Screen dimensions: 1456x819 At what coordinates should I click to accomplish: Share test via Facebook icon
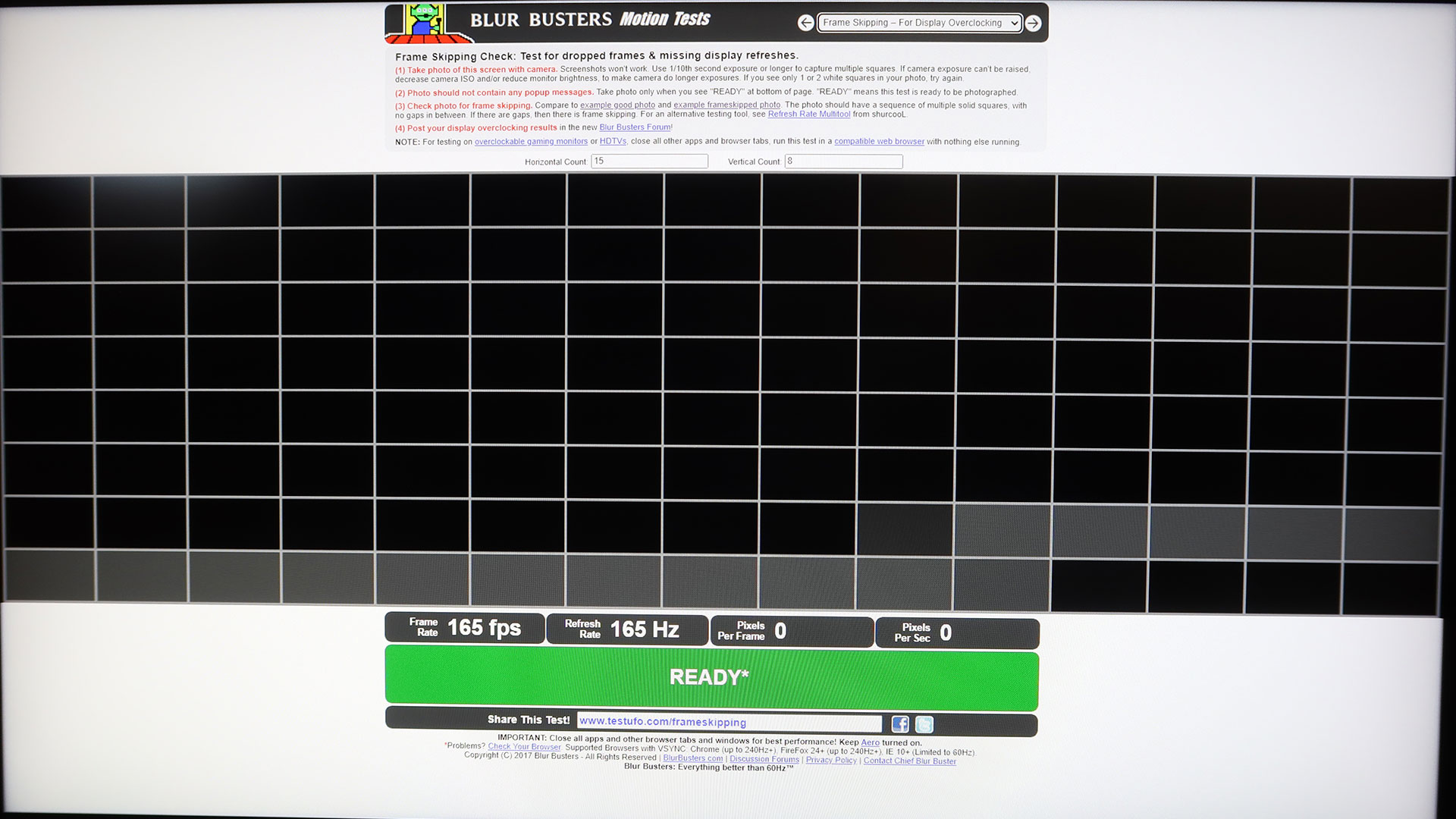coord(900,724)
